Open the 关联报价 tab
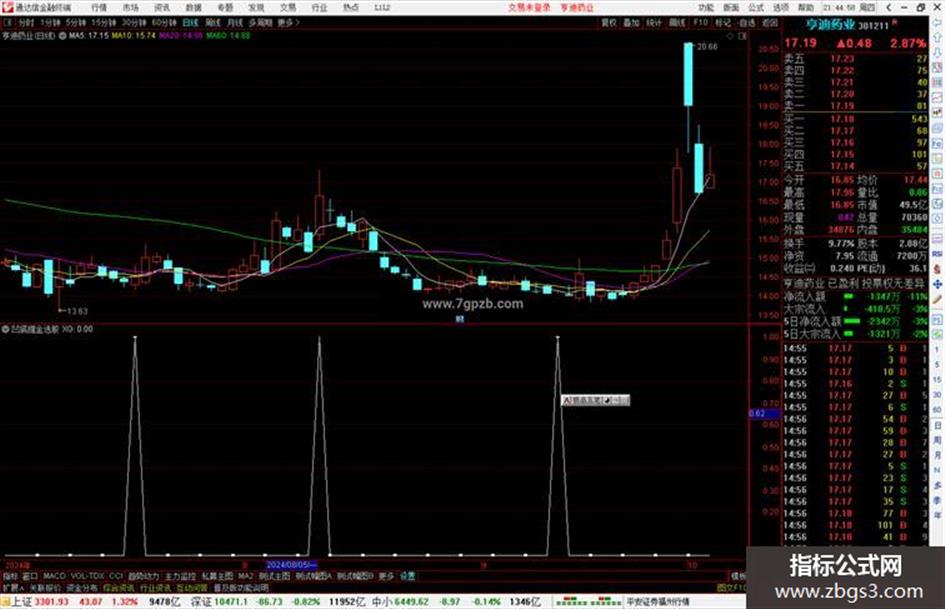945x609 pixels. point(45,587)
